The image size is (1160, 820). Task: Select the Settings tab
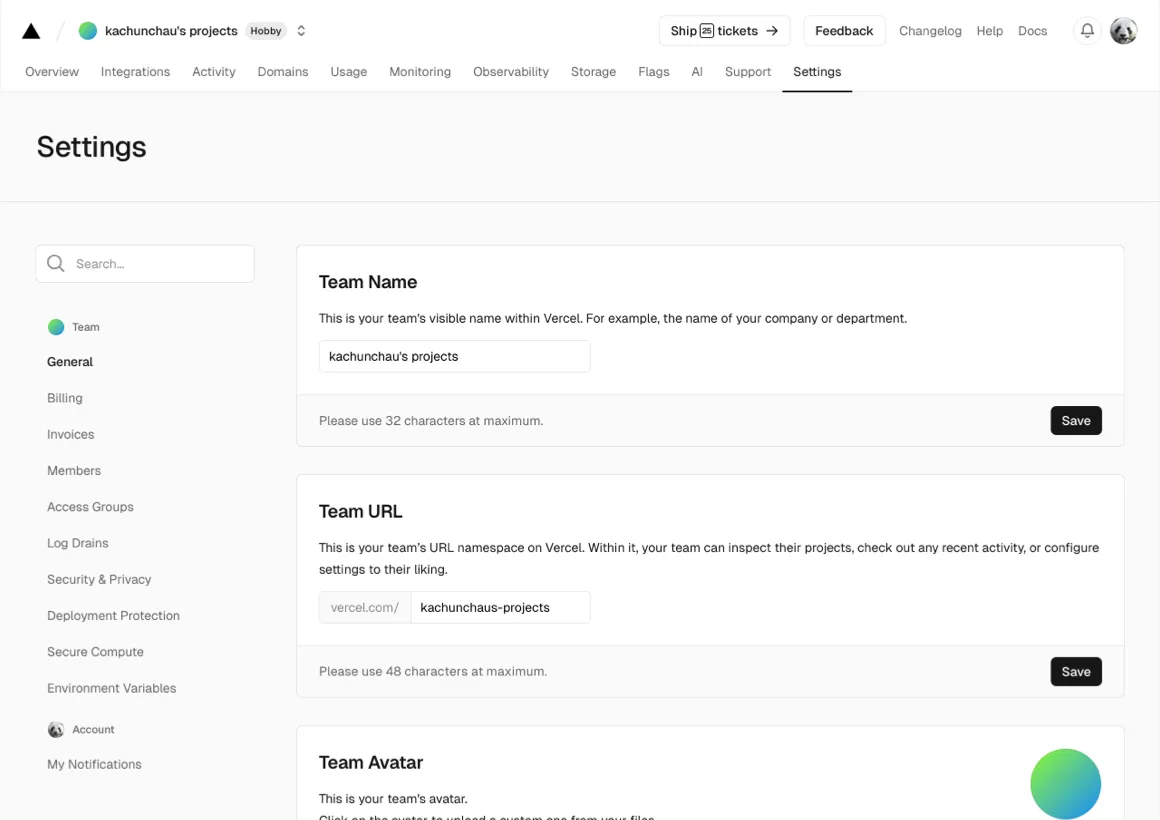[817, 72]
